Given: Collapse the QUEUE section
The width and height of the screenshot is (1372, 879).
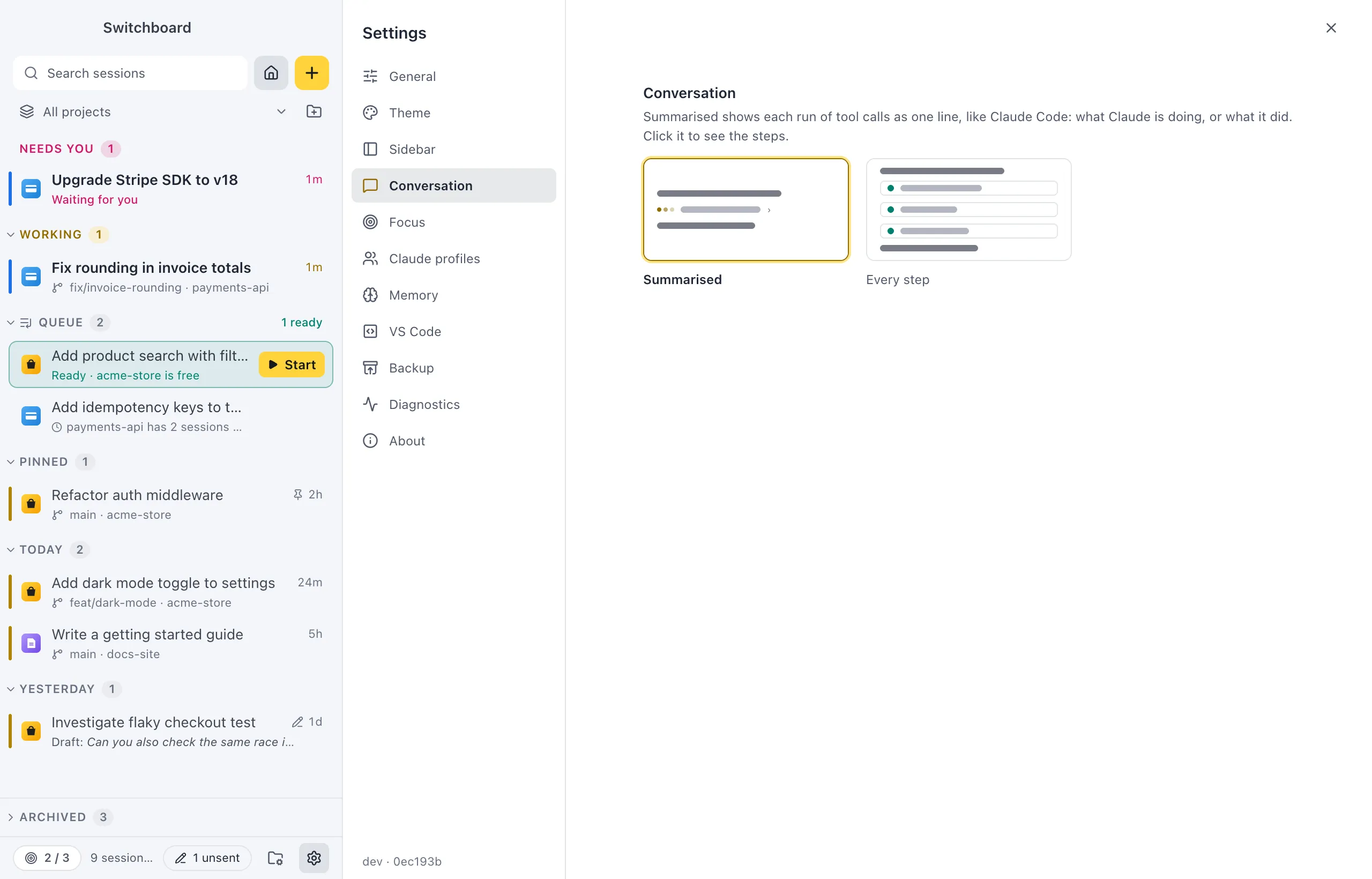Looking at the screenshot, I should click(11, 323).
